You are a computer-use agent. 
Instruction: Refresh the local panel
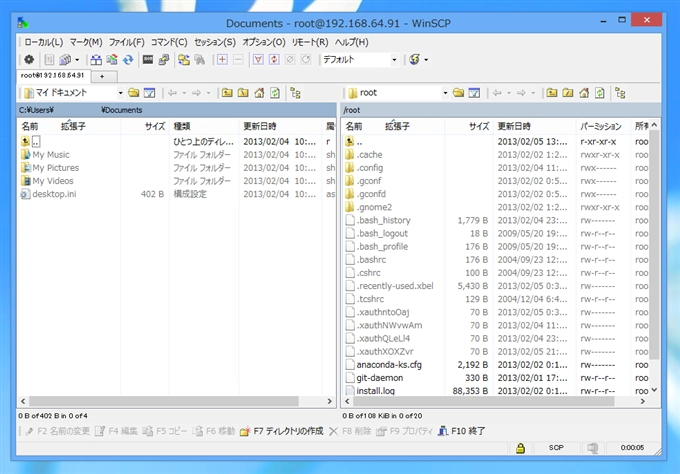[275, 92]
